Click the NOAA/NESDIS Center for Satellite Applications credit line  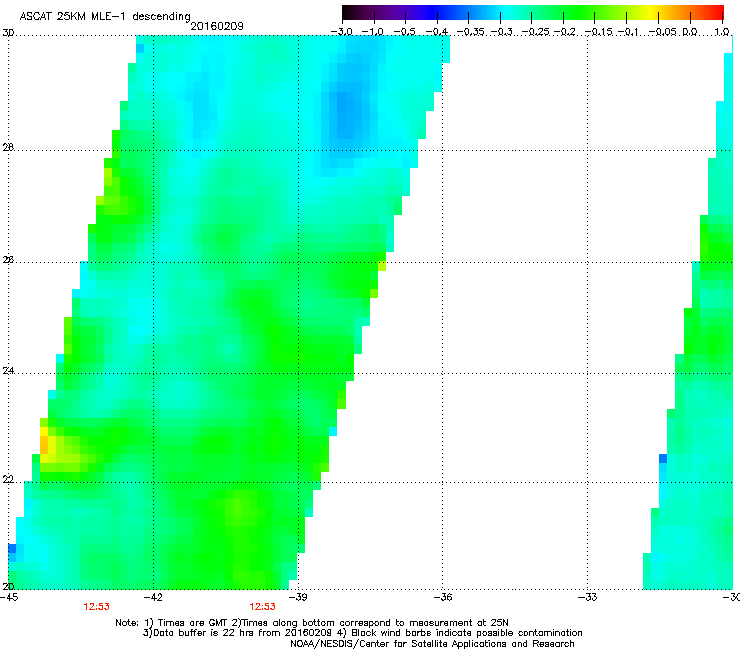tap(432, 644)
